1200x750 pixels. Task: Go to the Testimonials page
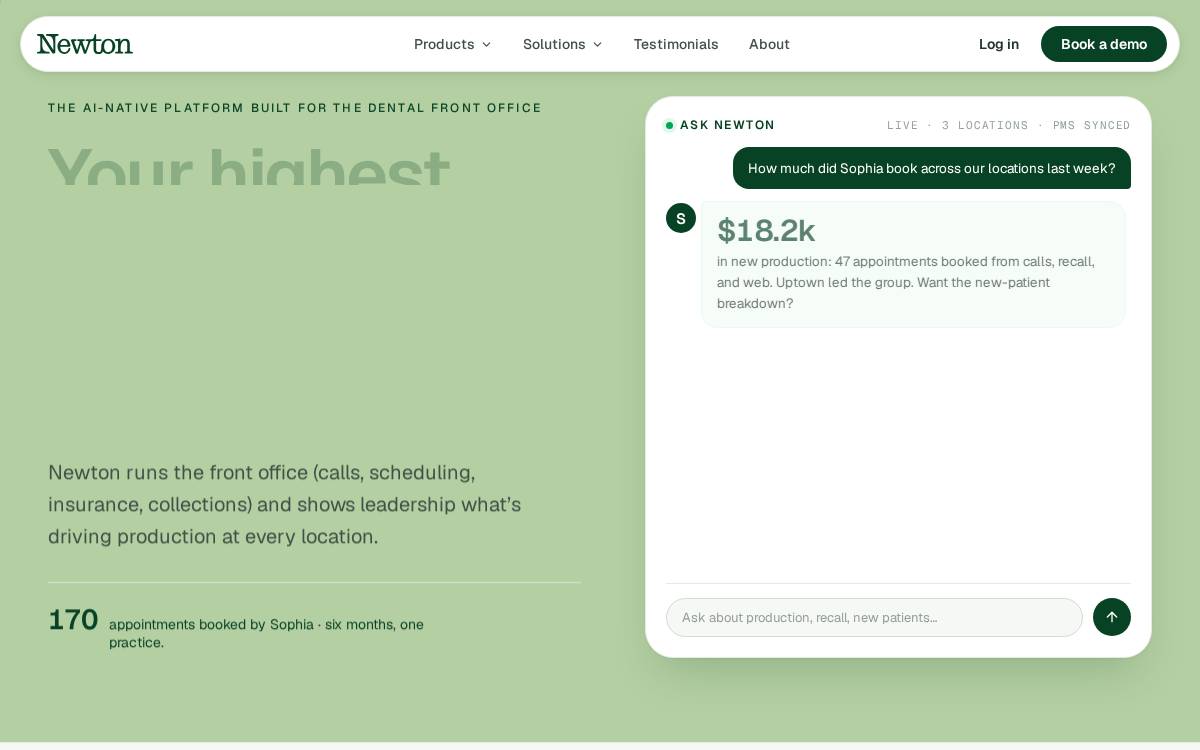pos(676,44)
